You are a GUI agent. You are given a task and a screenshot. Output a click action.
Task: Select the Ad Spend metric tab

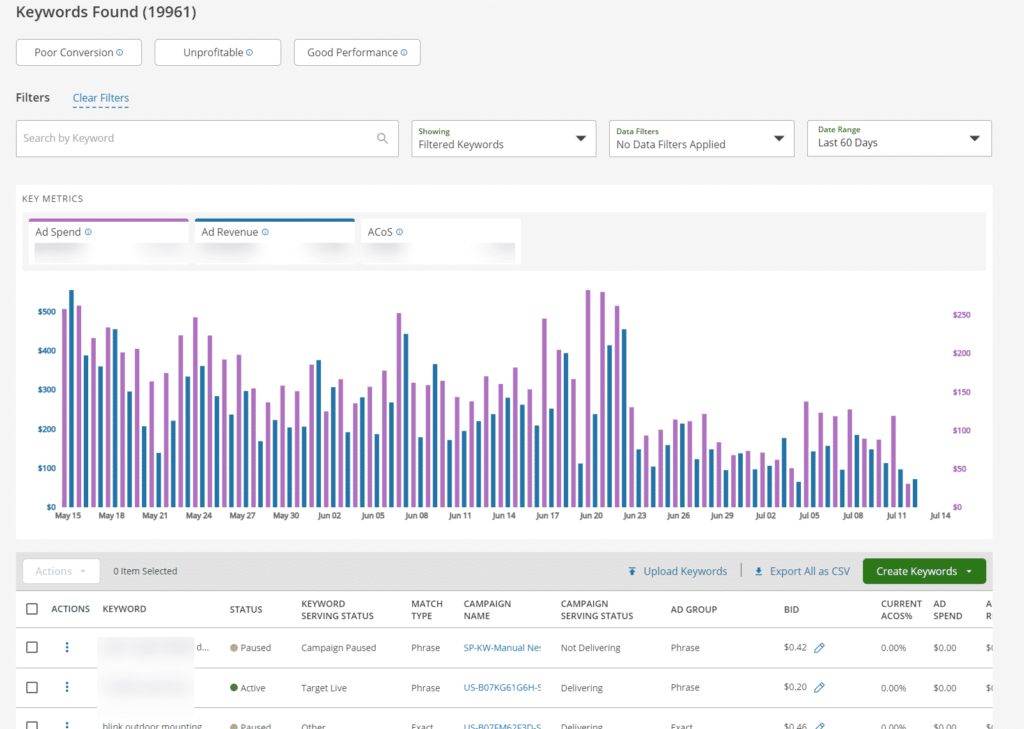(109, 242)
